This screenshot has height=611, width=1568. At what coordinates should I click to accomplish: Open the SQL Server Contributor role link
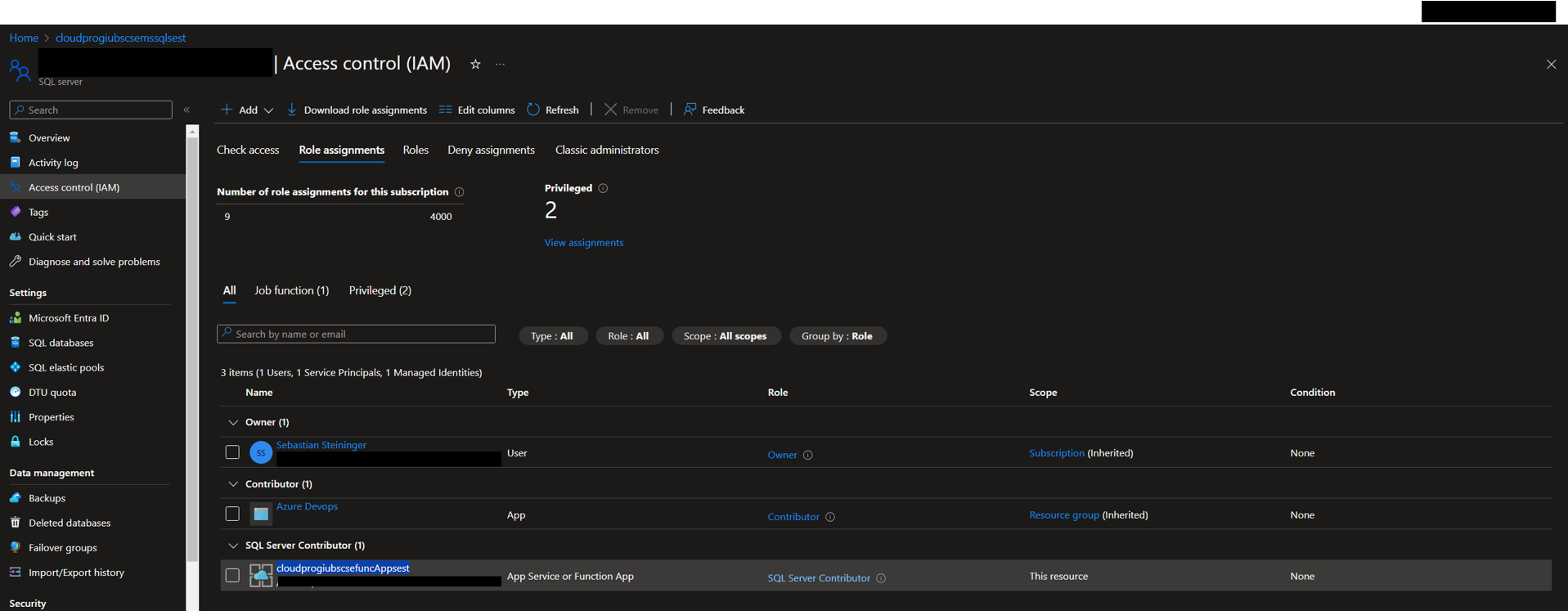click(819, 578)
